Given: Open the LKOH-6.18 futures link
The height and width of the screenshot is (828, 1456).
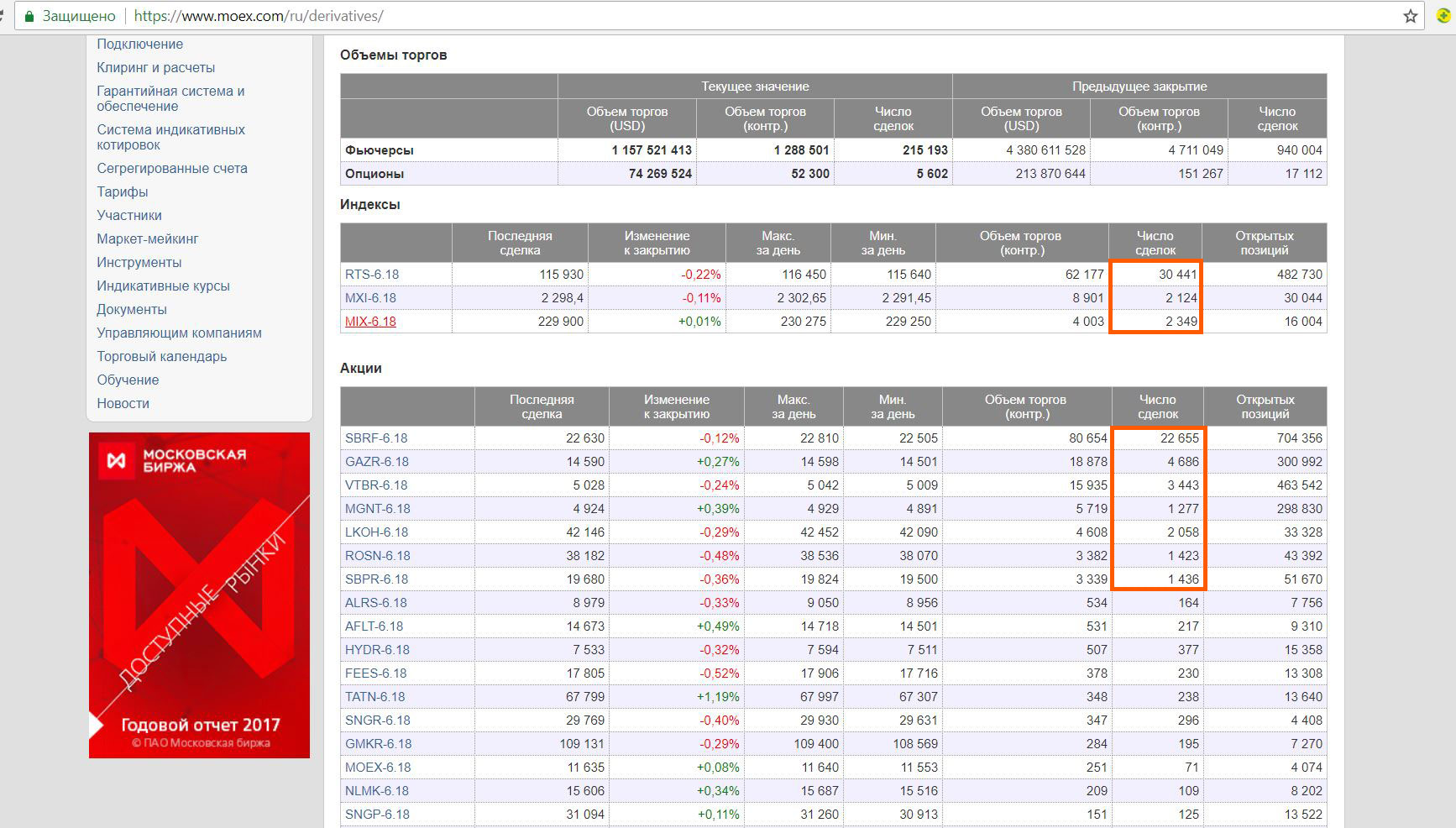Looking at the screenshot, I should pyautogui.click(x=376, y=532).
